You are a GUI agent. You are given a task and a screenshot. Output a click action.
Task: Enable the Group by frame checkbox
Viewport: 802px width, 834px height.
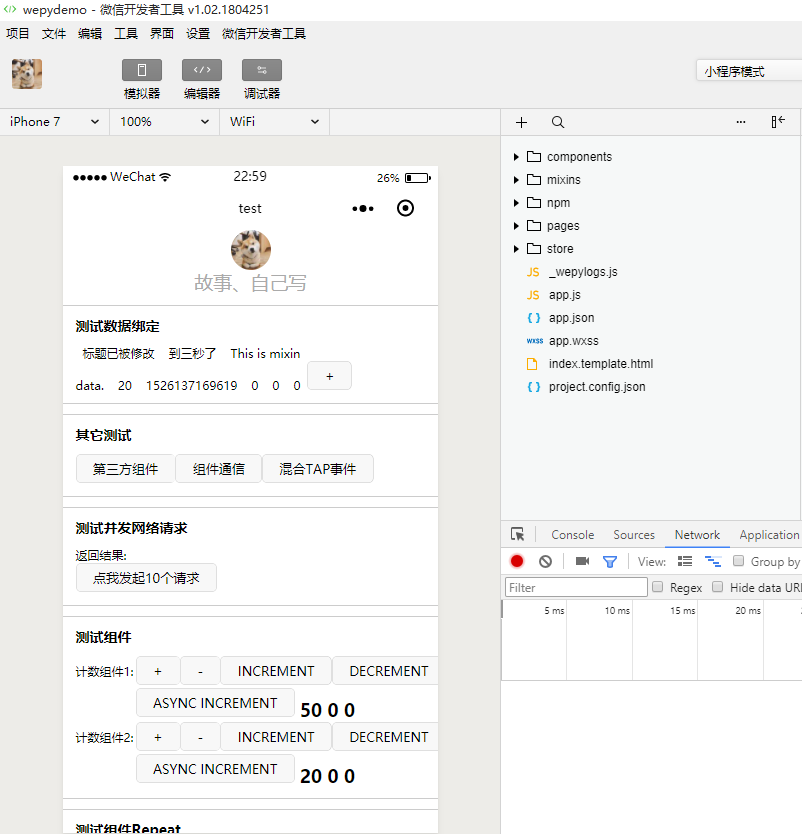738,561
